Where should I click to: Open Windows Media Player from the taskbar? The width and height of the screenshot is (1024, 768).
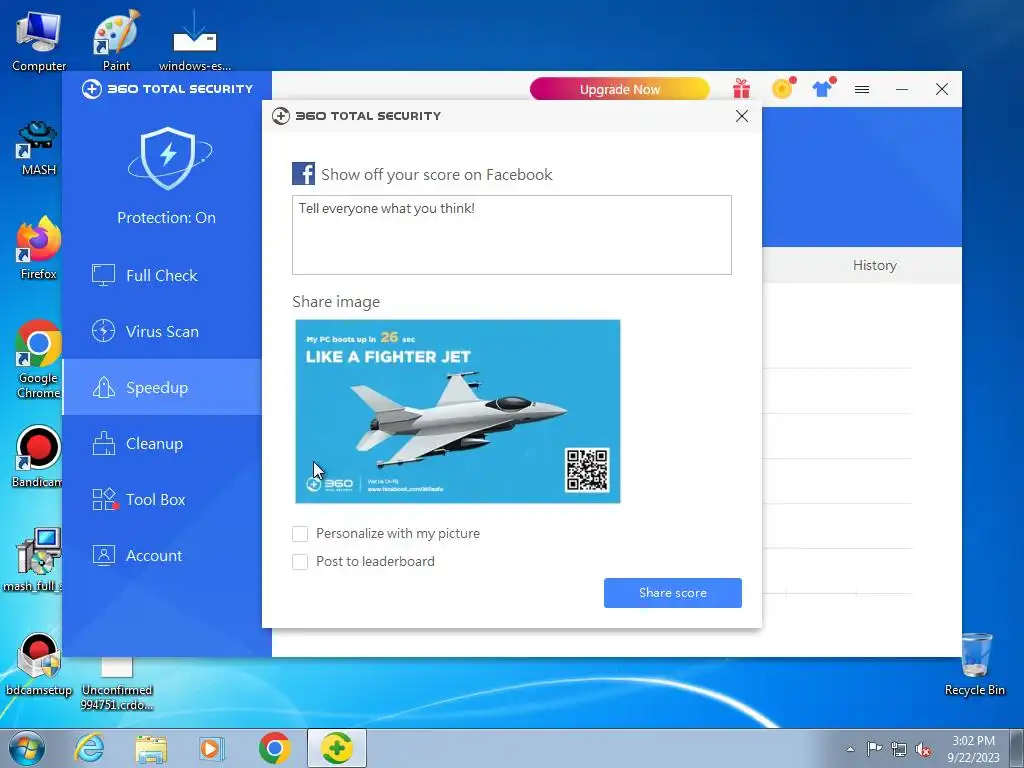click(211, 748)
